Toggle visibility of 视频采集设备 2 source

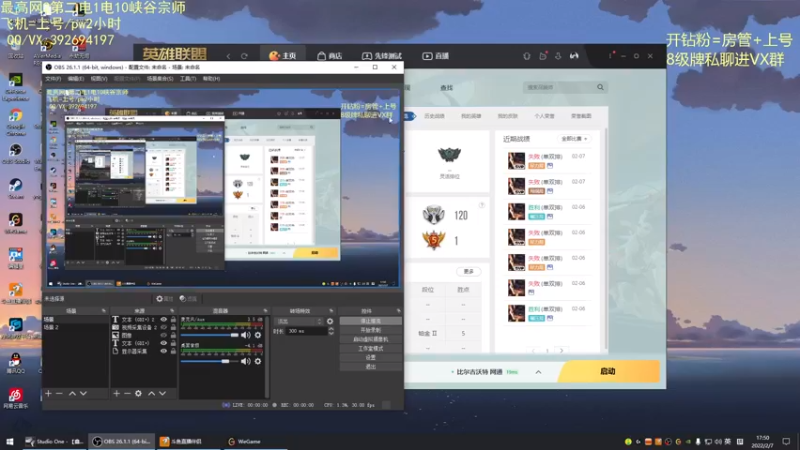[164, 327]
